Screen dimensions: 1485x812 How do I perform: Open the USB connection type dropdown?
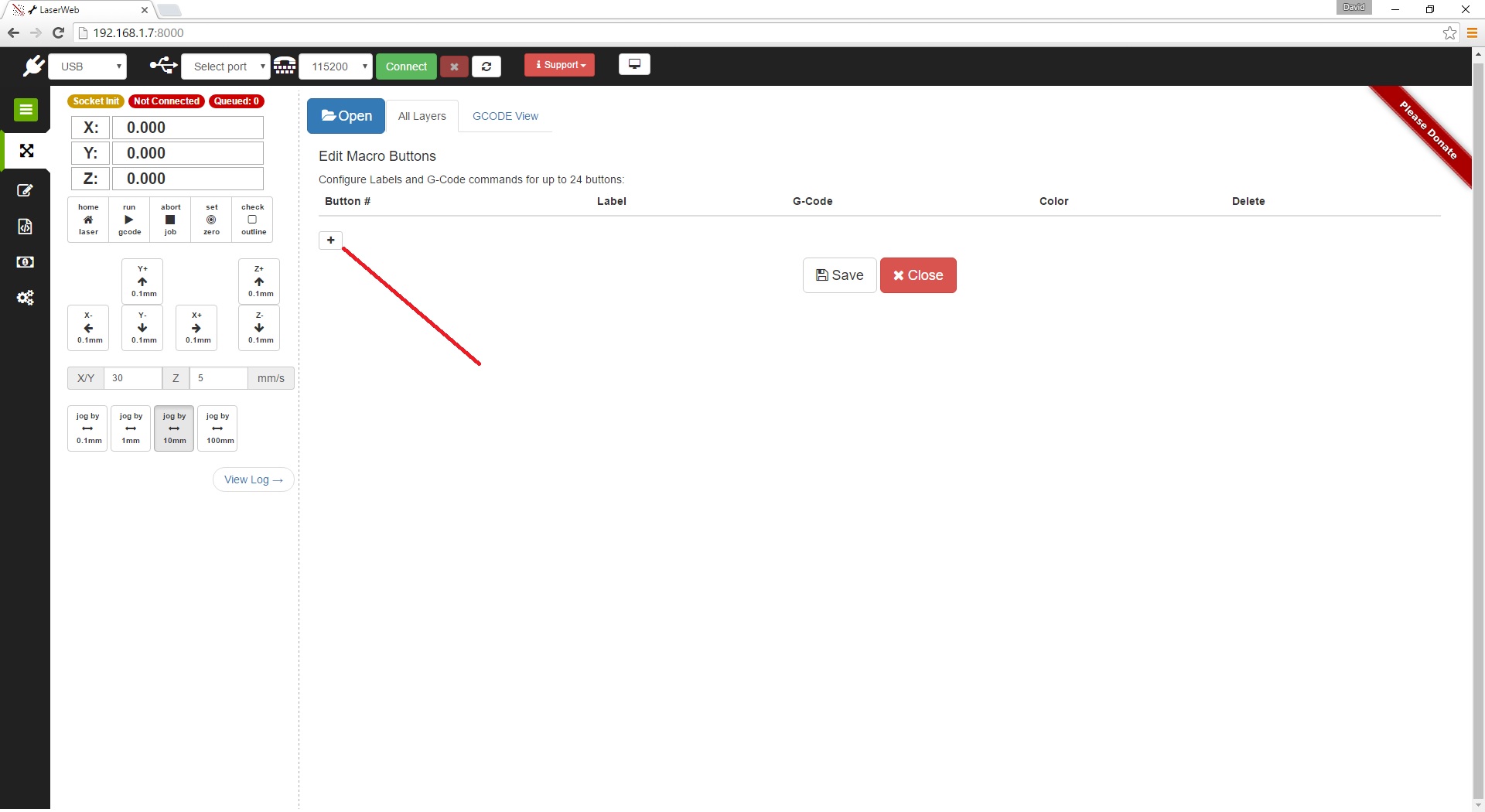(87, 67)
